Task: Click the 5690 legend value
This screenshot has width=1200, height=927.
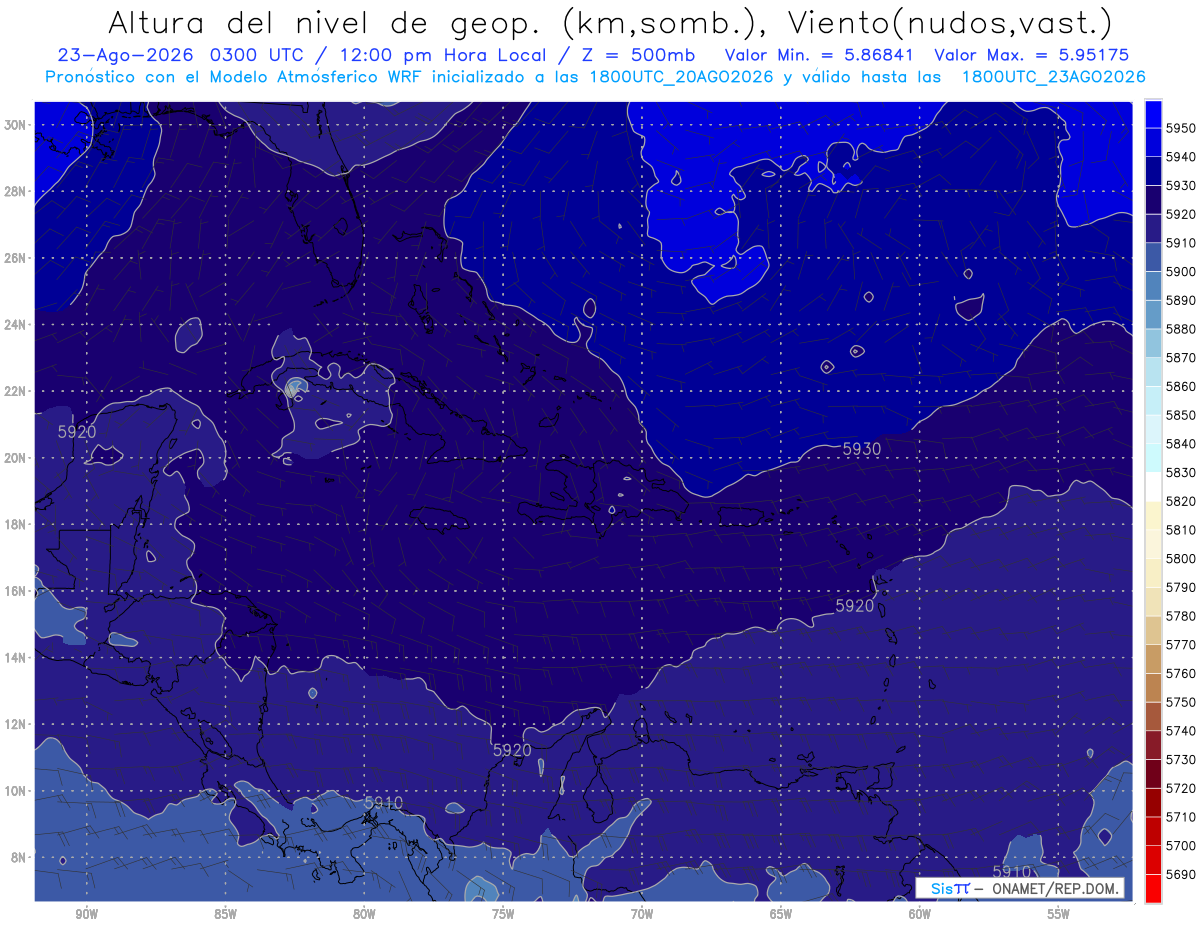Action: 1180,874
